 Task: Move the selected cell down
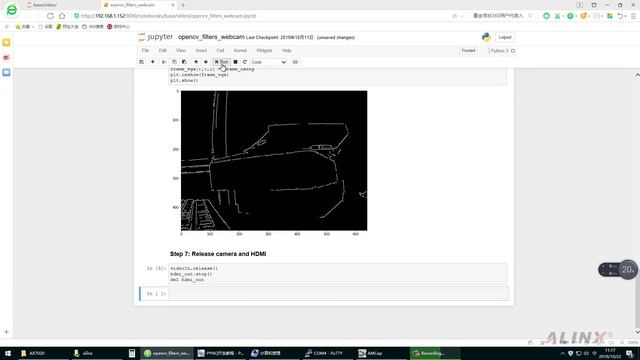click(206, 62)
